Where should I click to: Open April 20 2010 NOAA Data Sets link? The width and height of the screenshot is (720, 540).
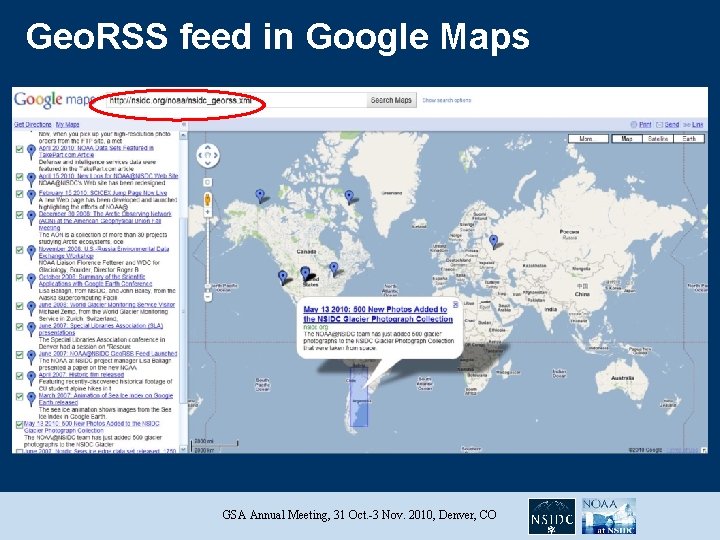(x=96, y=151)
